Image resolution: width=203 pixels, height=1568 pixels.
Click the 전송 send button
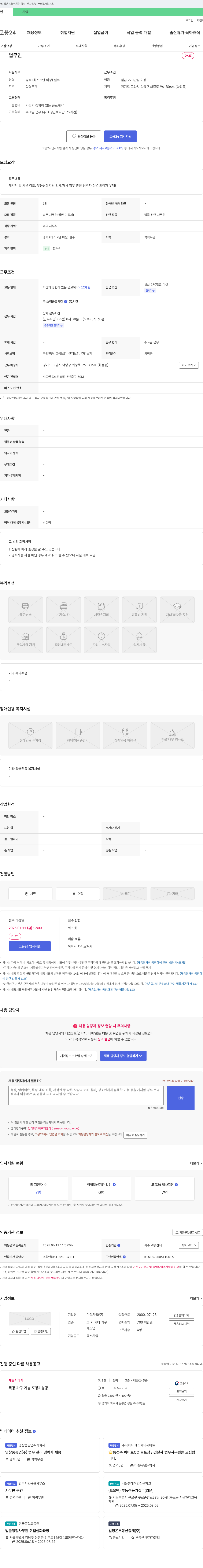click(x=181, y=1098)
